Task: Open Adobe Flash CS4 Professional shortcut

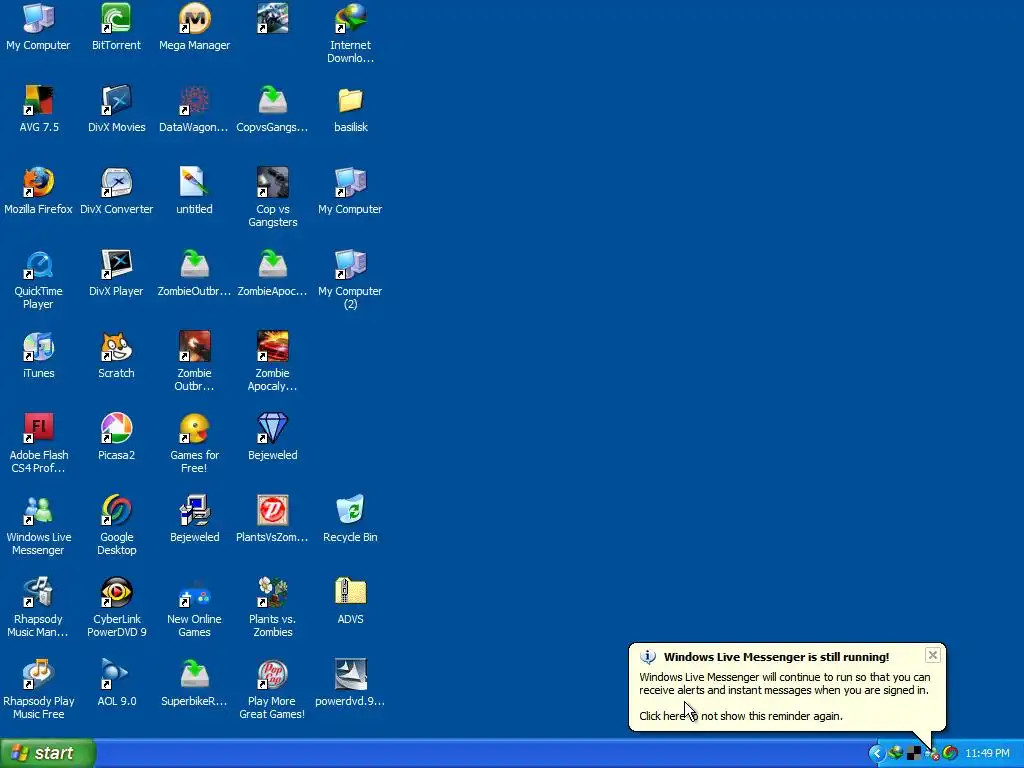Action: [x=39, y=444]
